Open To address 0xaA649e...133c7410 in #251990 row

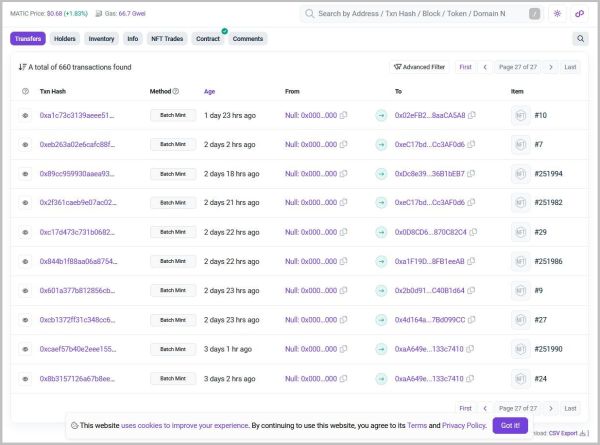coord(429,349)
